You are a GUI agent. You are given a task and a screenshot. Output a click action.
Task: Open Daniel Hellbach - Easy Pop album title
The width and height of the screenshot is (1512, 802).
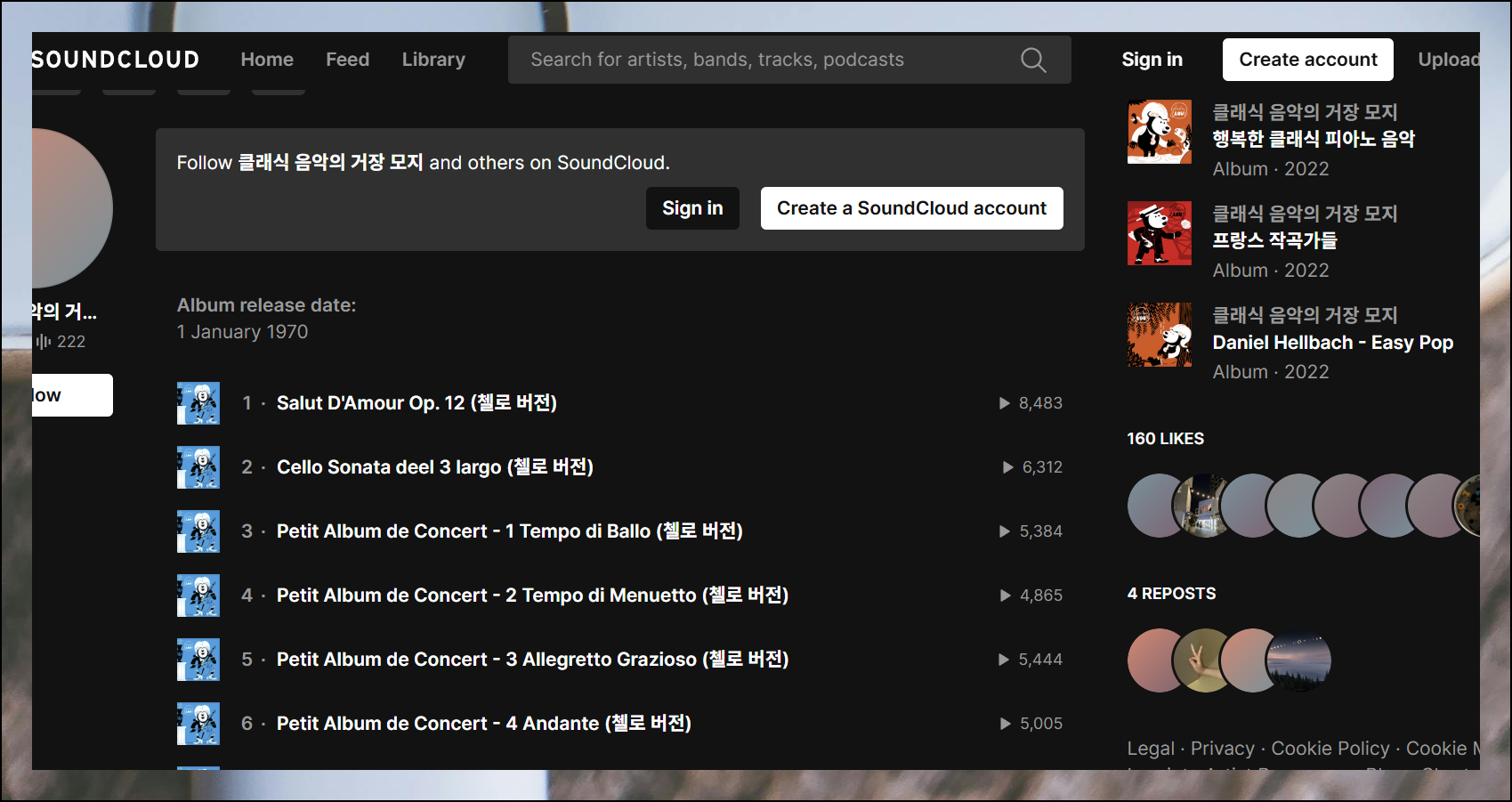pos(1332,343)
